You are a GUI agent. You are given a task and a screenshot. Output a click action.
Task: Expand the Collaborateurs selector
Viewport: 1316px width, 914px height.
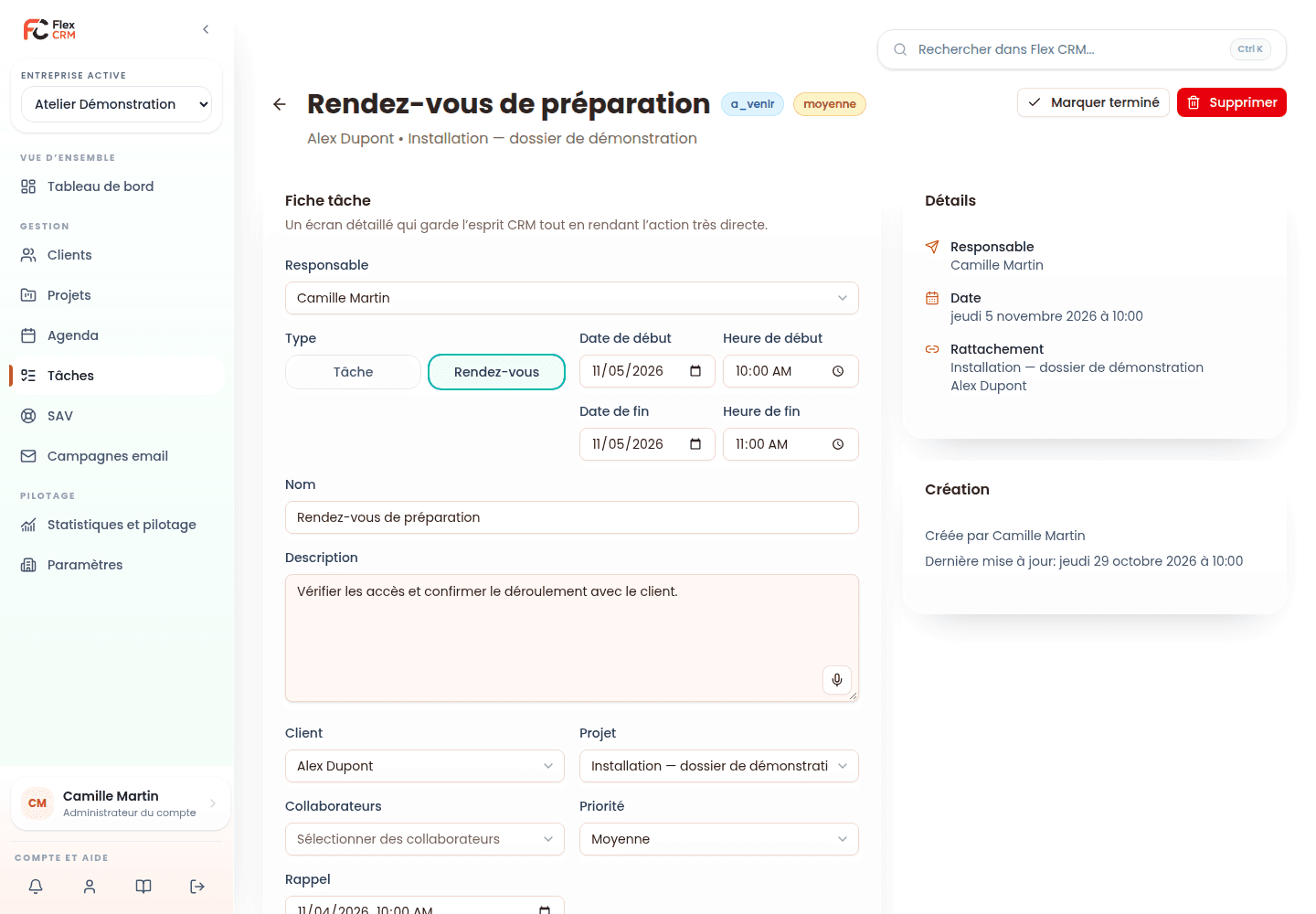(425, 839)
